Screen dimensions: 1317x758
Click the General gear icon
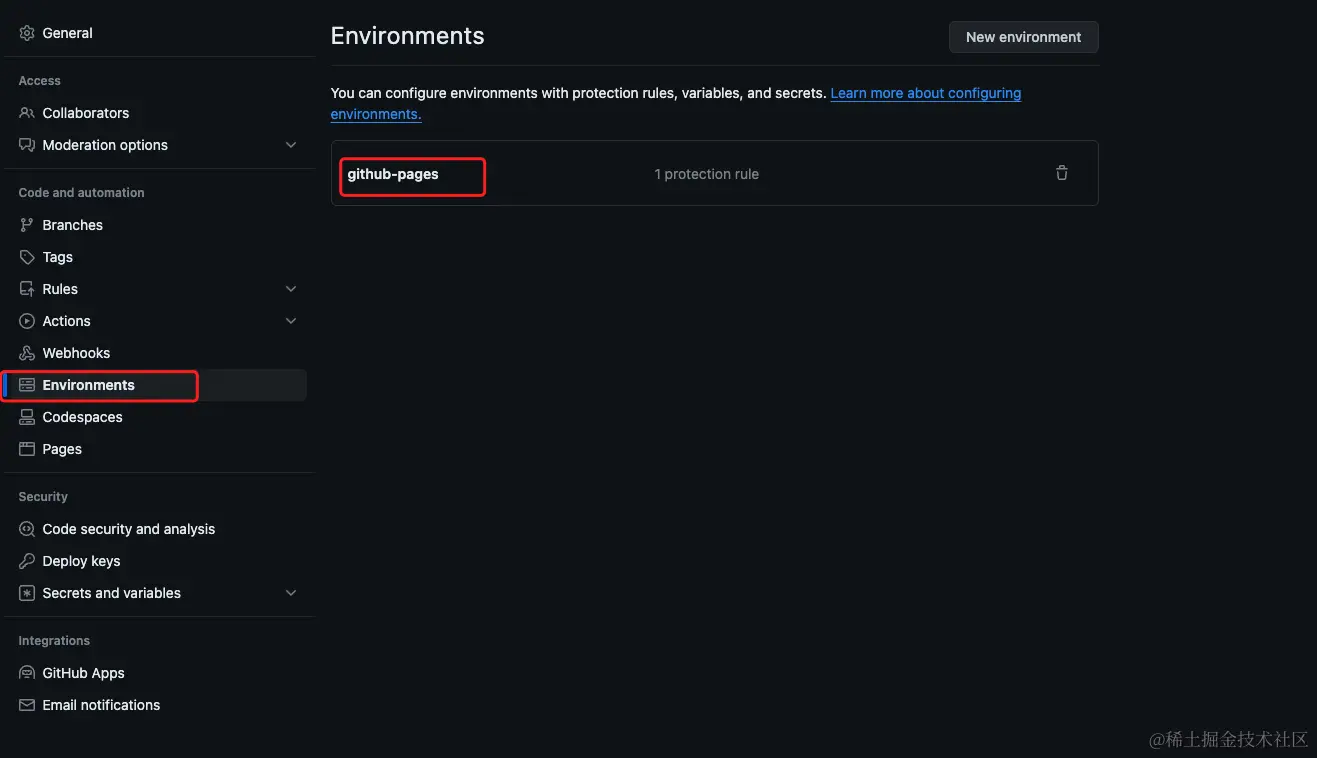pos(27,33)
